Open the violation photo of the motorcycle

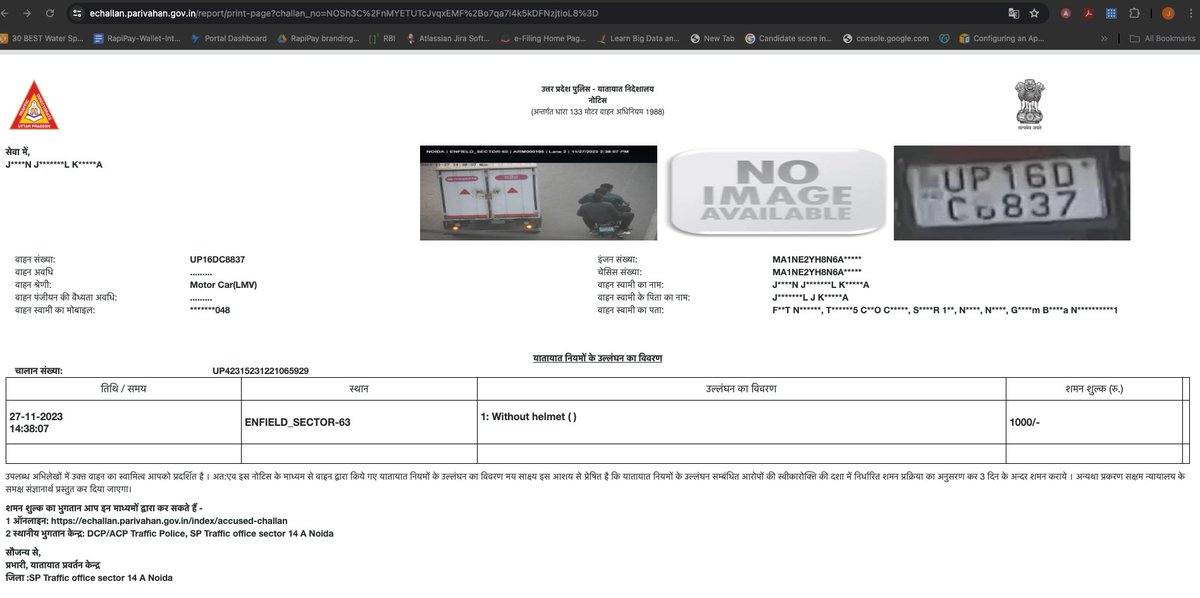[538, 193]
